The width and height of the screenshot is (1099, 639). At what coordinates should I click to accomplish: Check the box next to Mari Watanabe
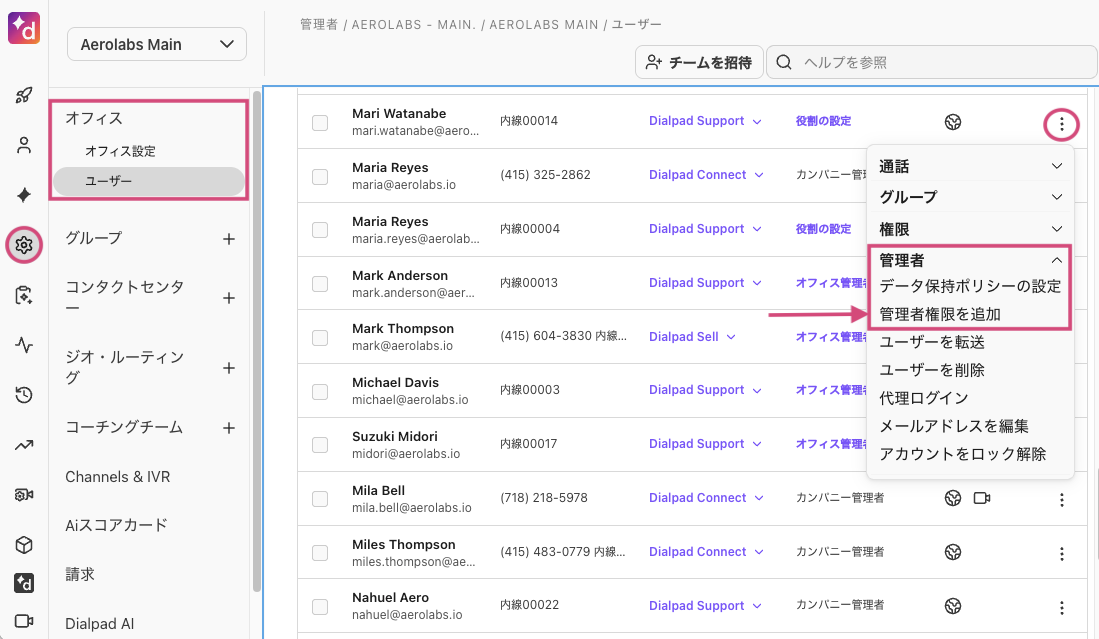[320, 122]
